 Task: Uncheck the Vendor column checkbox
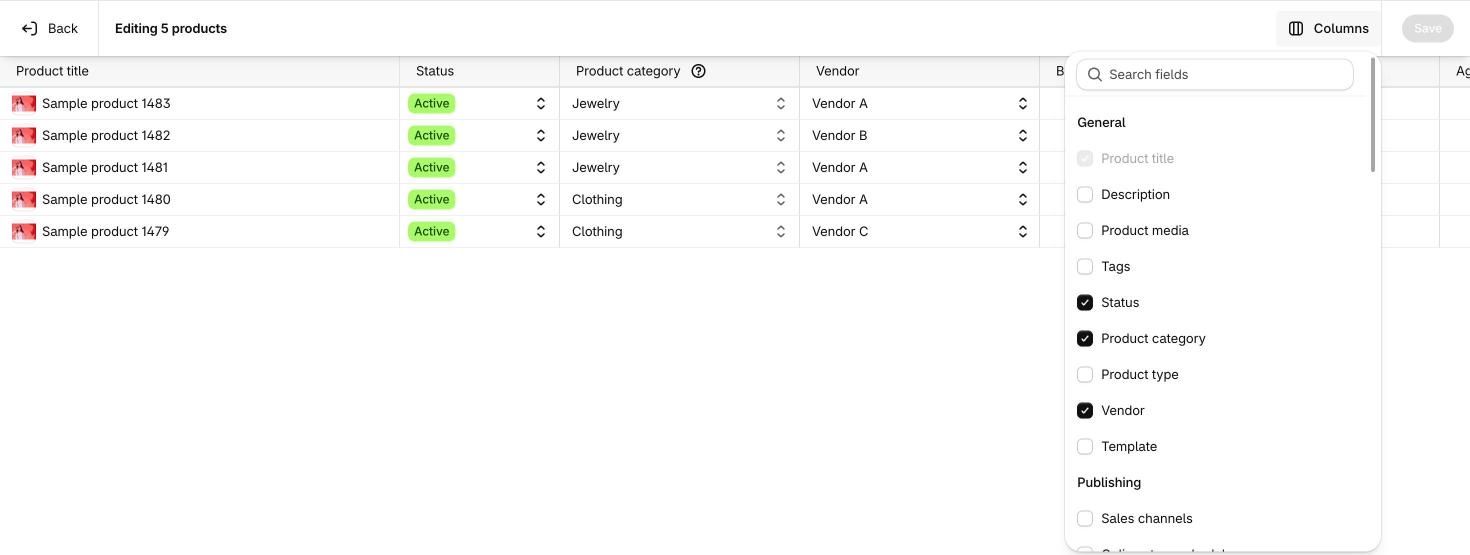coord(1085,410)
